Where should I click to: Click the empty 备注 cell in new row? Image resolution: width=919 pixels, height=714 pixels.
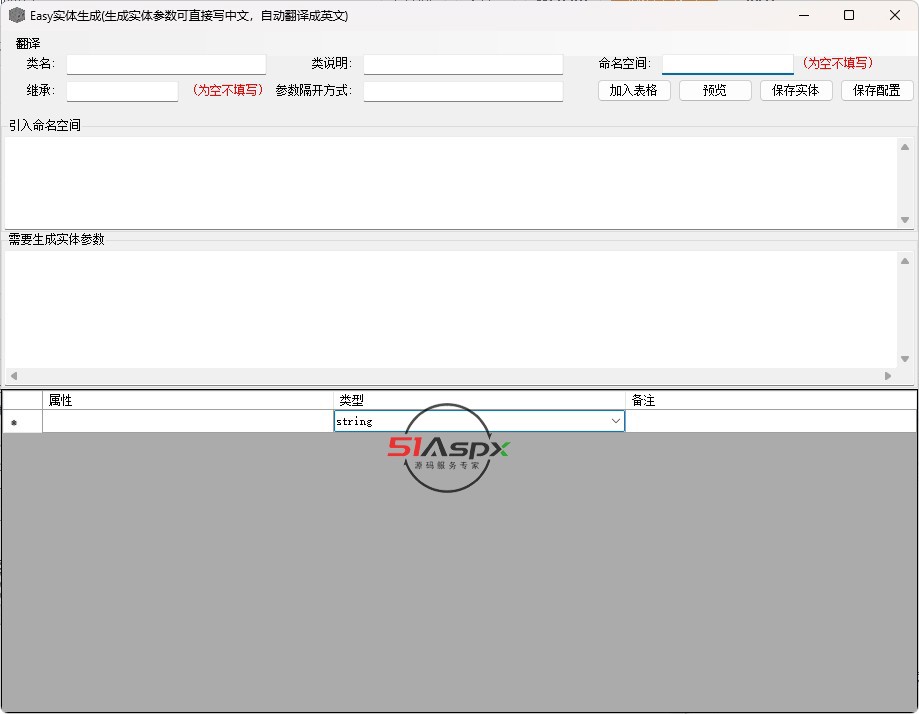click(x=771, y=421)
